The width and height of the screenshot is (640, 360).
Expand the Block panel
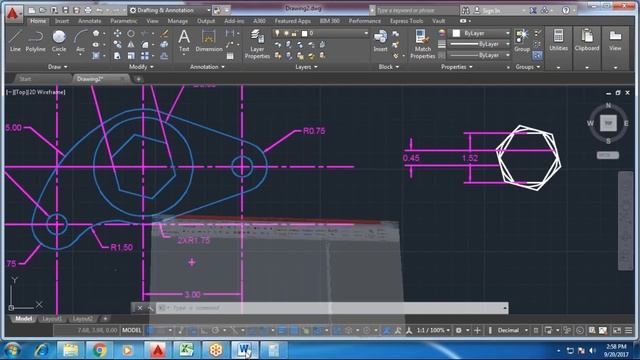point(389,67)
